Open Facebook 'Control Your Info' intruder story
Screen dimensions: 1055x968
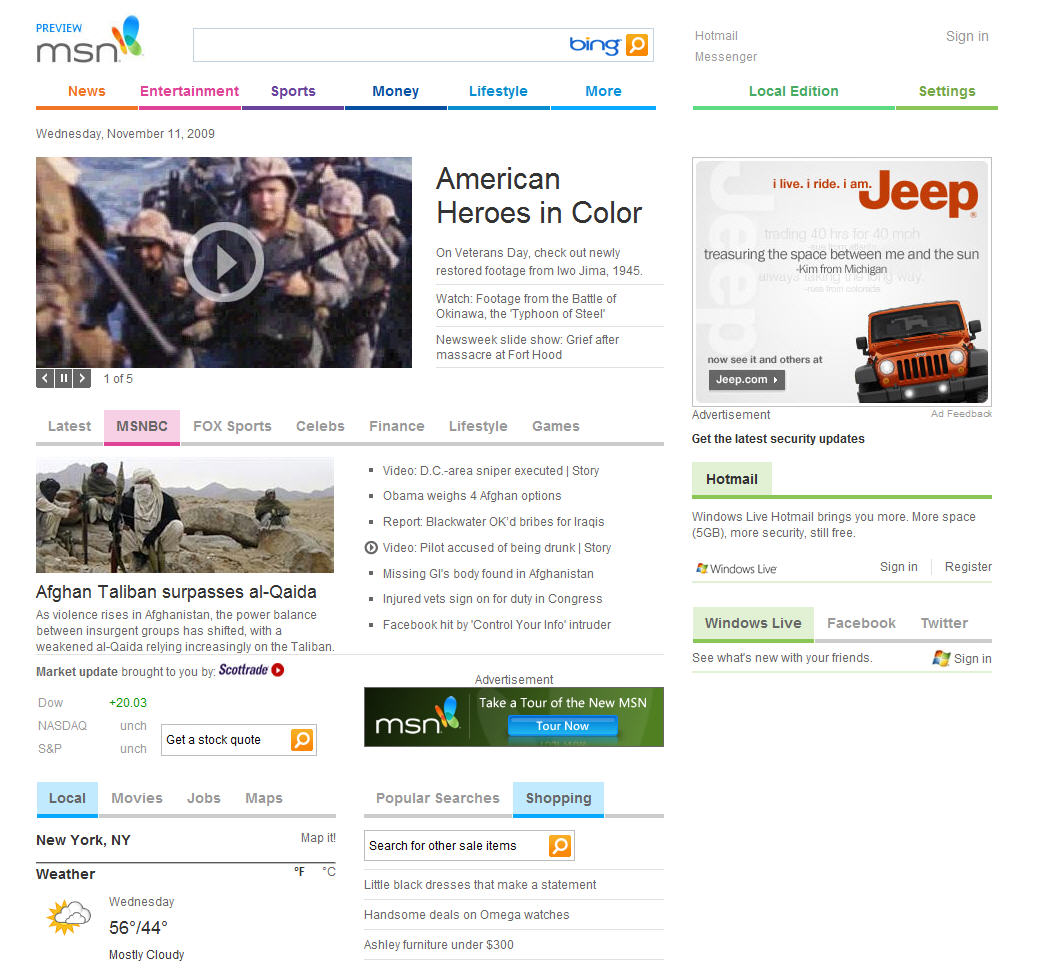497,625
